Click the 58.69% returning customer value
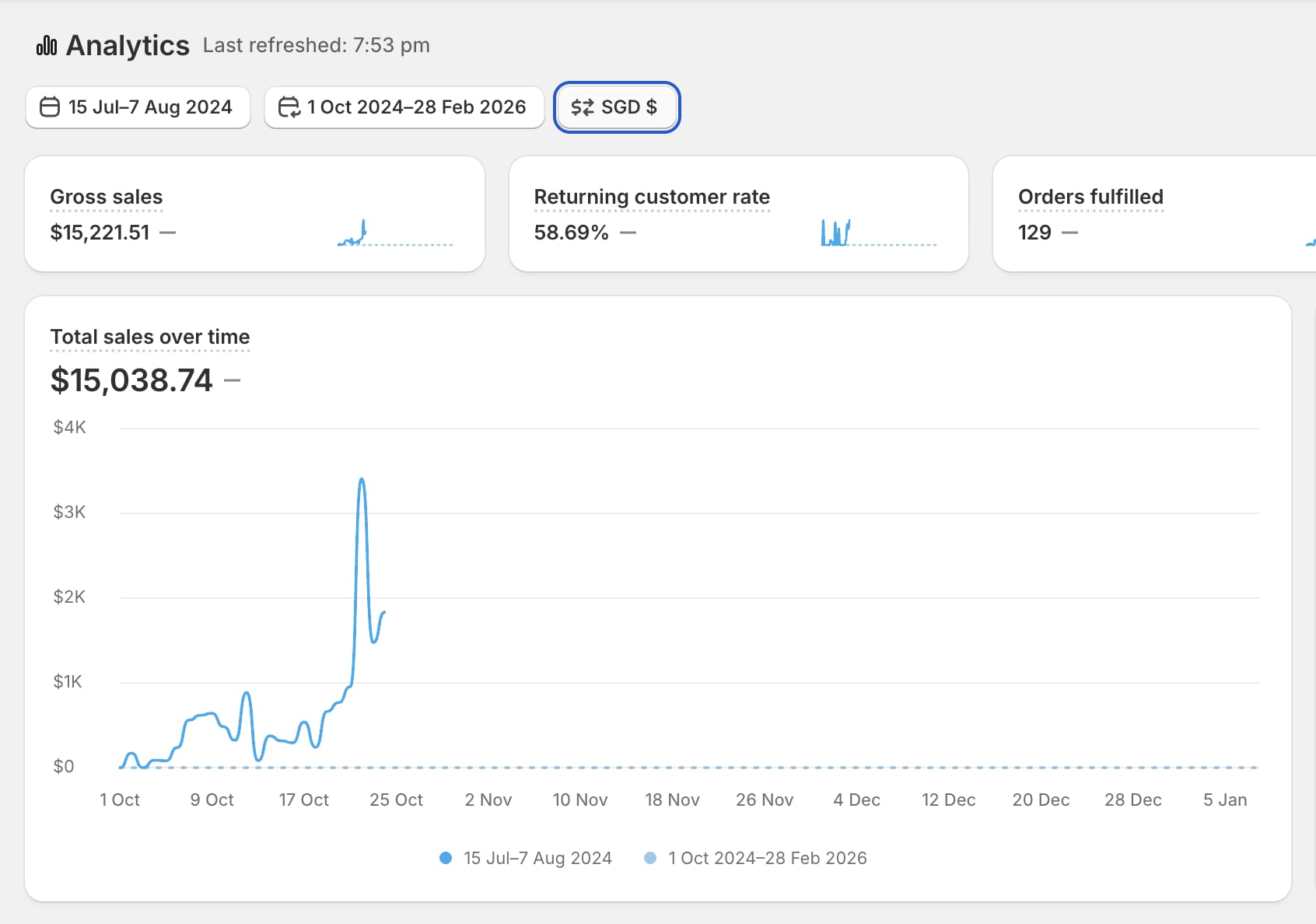 point(571,233)
